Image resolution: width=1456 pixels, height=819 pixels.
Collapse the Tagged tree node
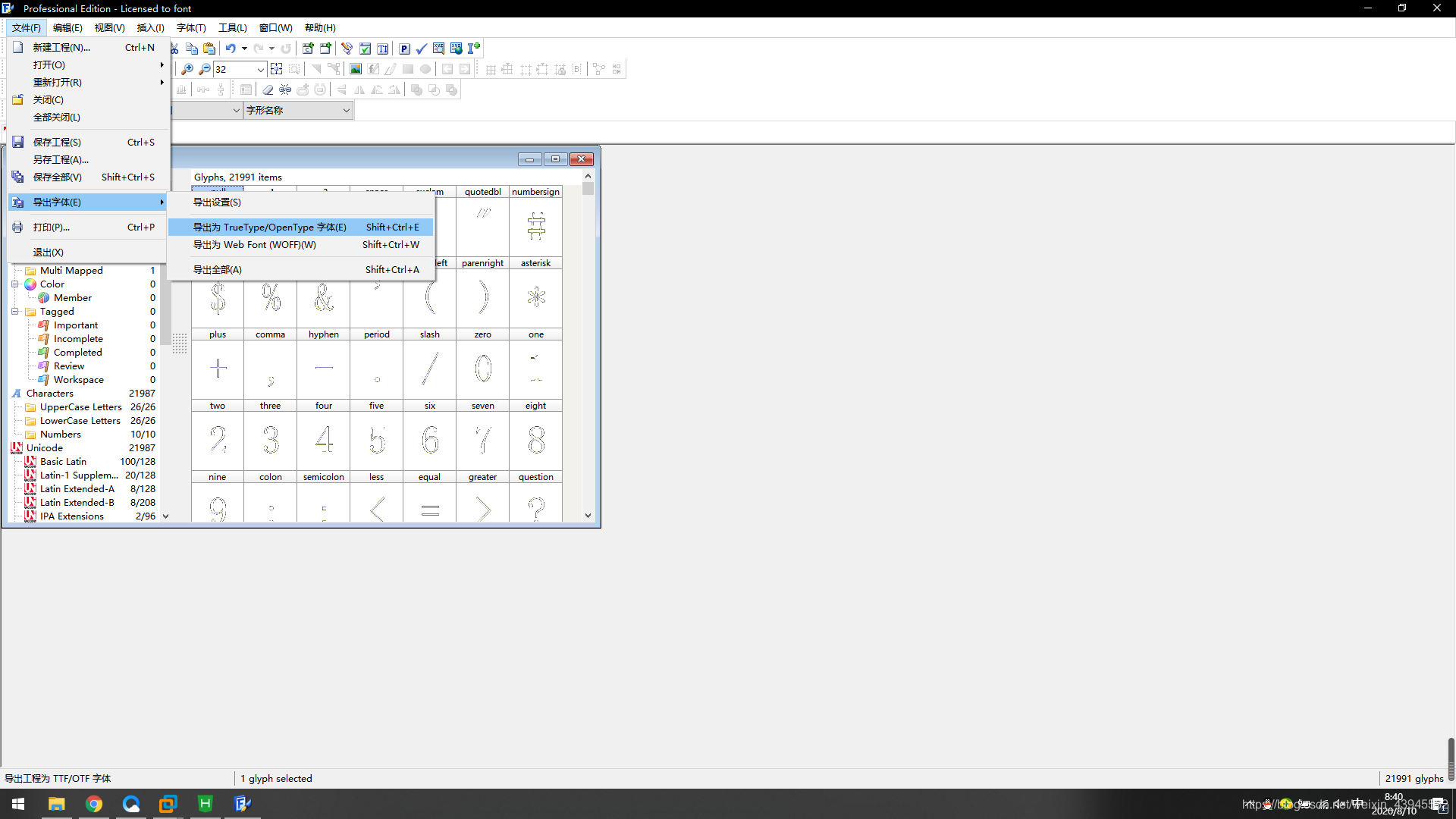tap(14, 312)
